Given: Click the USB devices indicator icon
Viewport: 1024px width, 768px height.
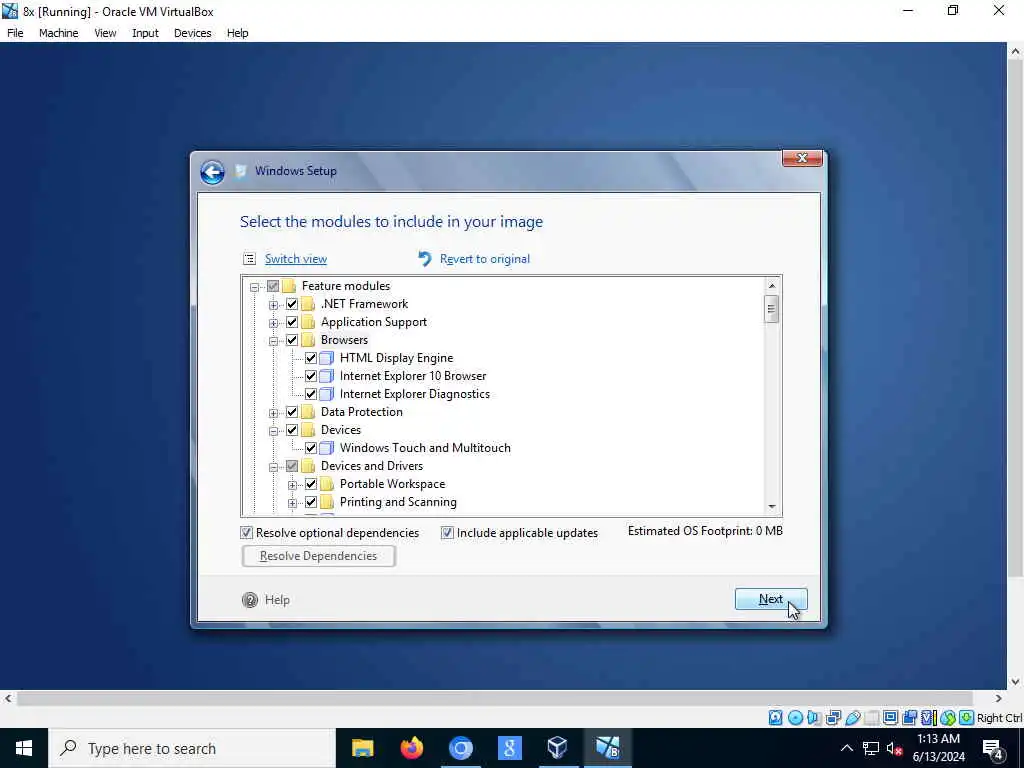Looking at the screenshot, I should pyautogui.click(x=852, y=718).
